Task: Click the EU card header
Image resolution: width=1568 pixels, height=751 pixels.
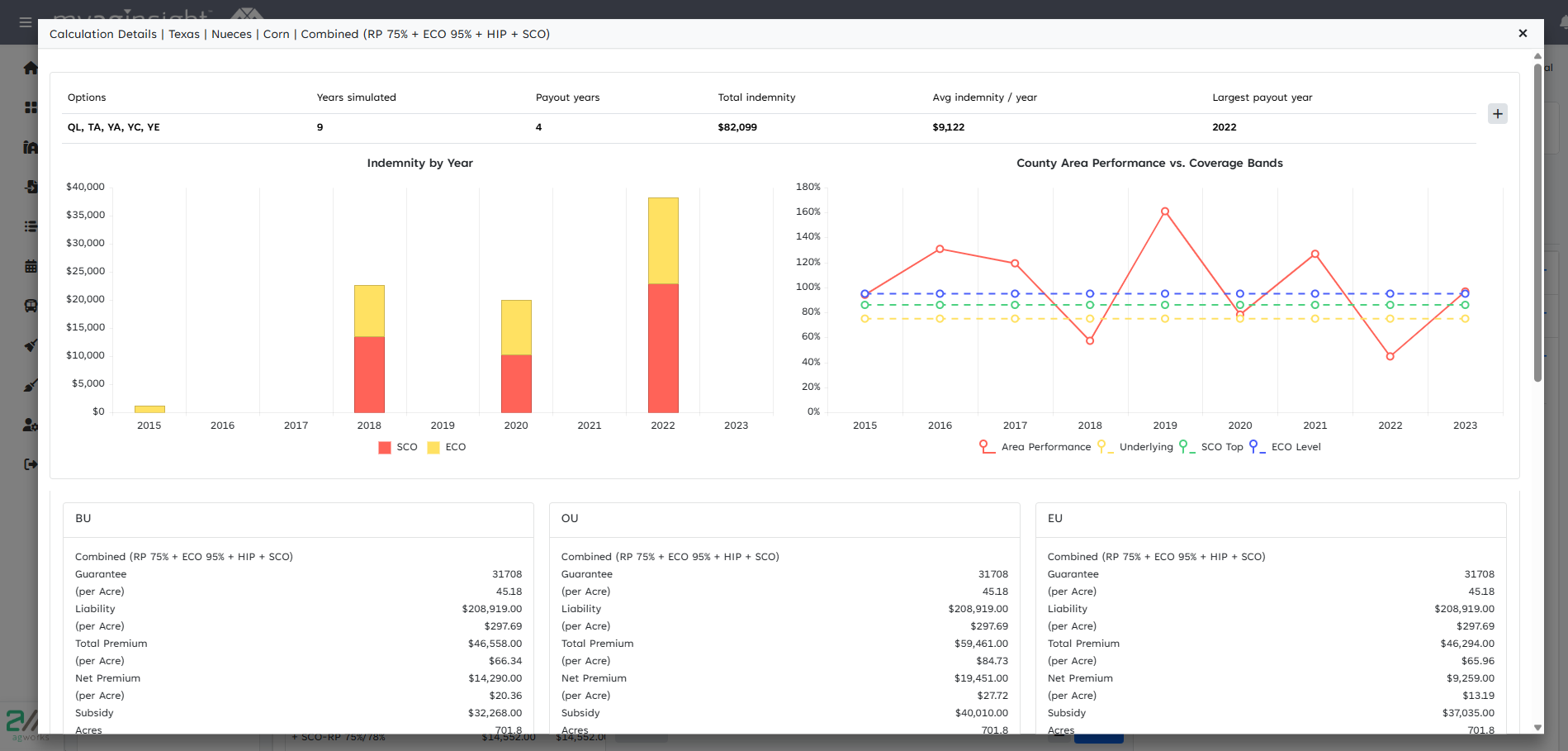Action: [x=1271, y=519]
